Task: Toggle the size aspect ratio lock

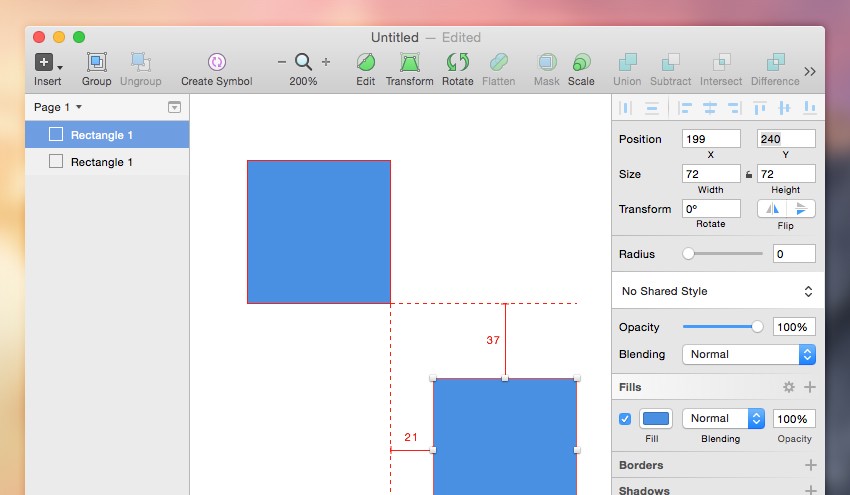Action: point(749,175)
